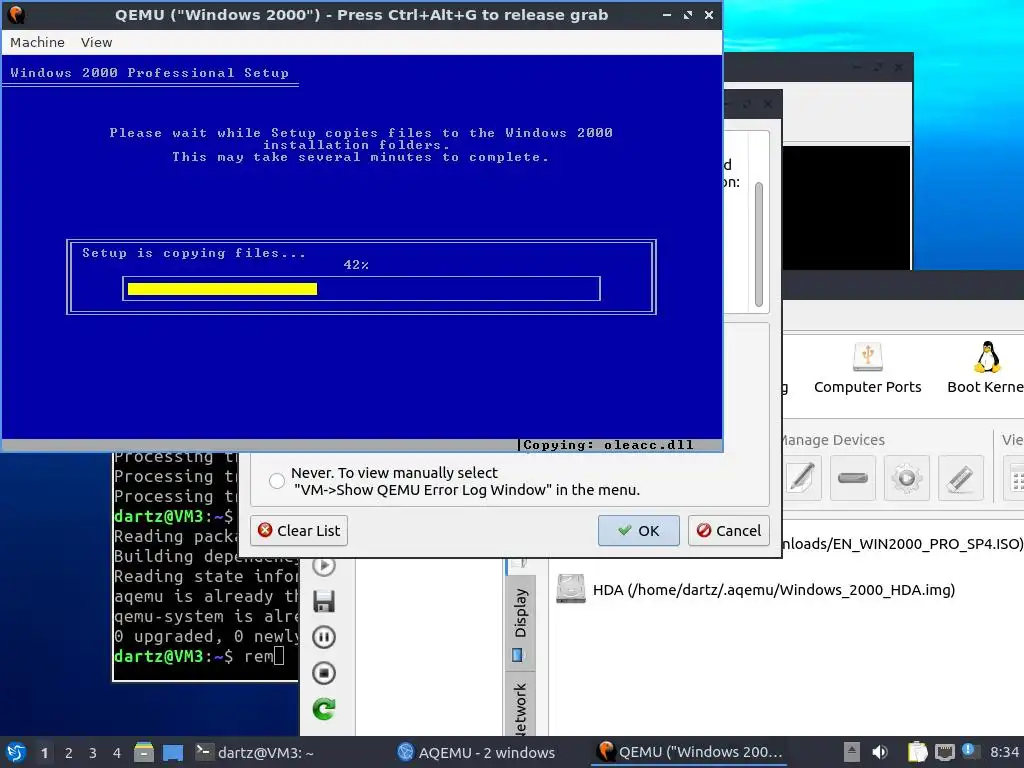
Task: Pause the virtual machine in AQEMU
Action: point(324,637)
